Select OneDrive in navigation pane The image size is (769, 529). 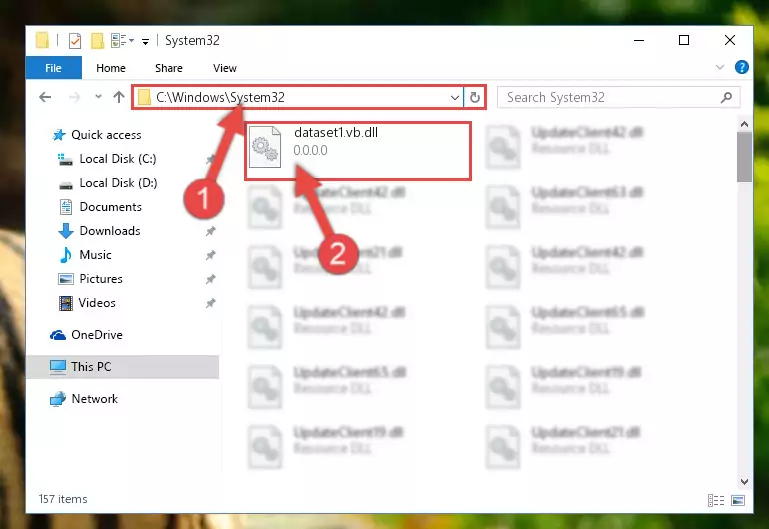point(97,335)
